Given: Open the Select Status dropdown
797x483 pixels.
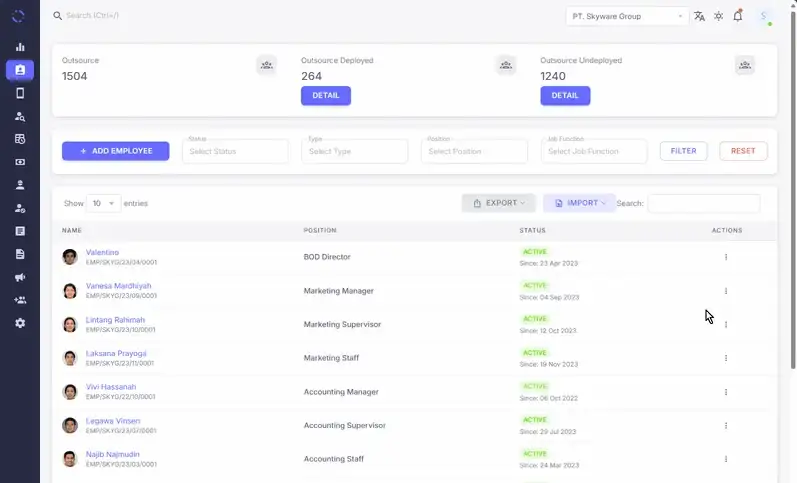Looking at the screenshot, I should coord(235,151).
